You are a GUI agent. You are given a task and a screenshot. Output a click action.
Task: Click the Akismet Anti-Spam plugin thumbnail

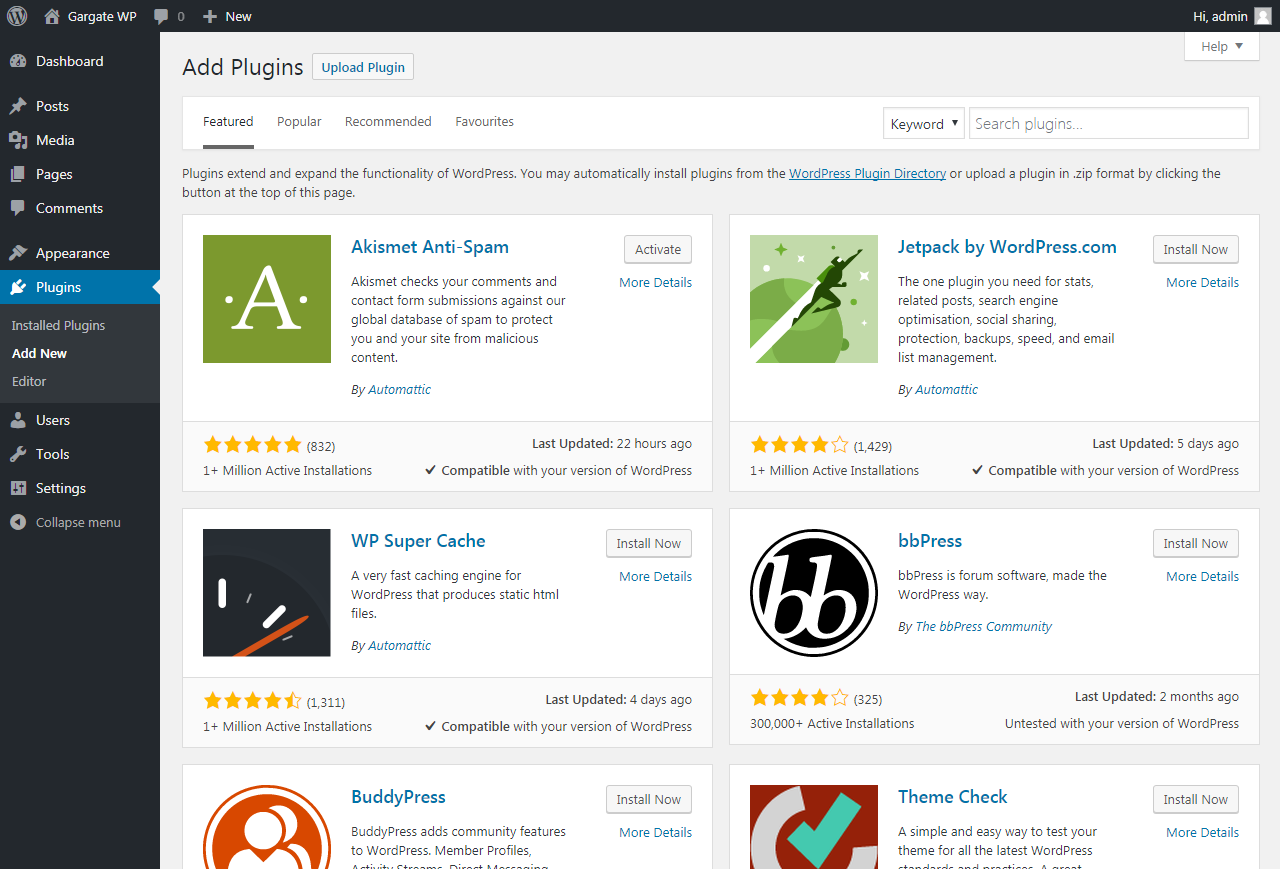pyautogui.click(x=267, y=299)
